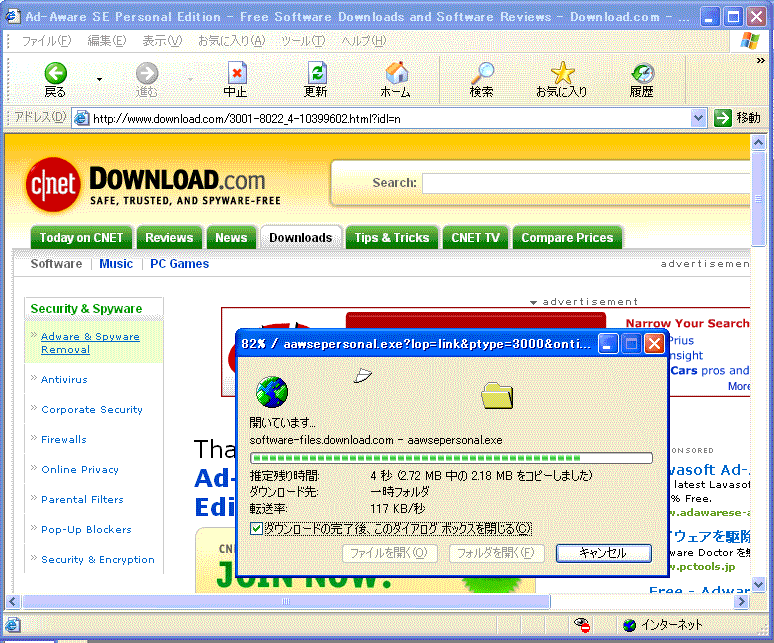
Task: Click the scroll left arrow
Action: pos(13,602)
